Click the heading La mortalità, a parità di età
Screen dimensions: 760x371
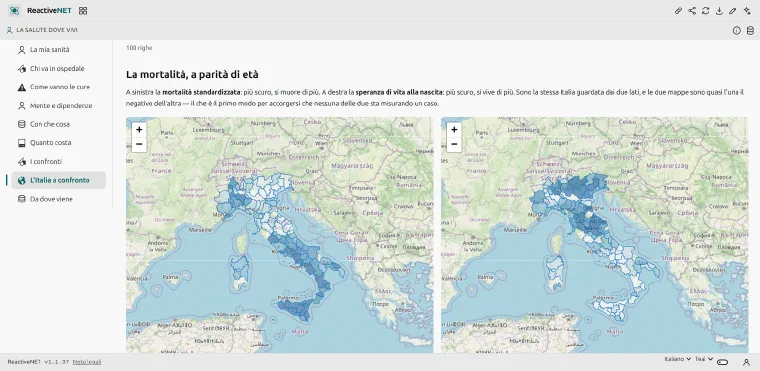pyautogui.click(x=192, y=74)
